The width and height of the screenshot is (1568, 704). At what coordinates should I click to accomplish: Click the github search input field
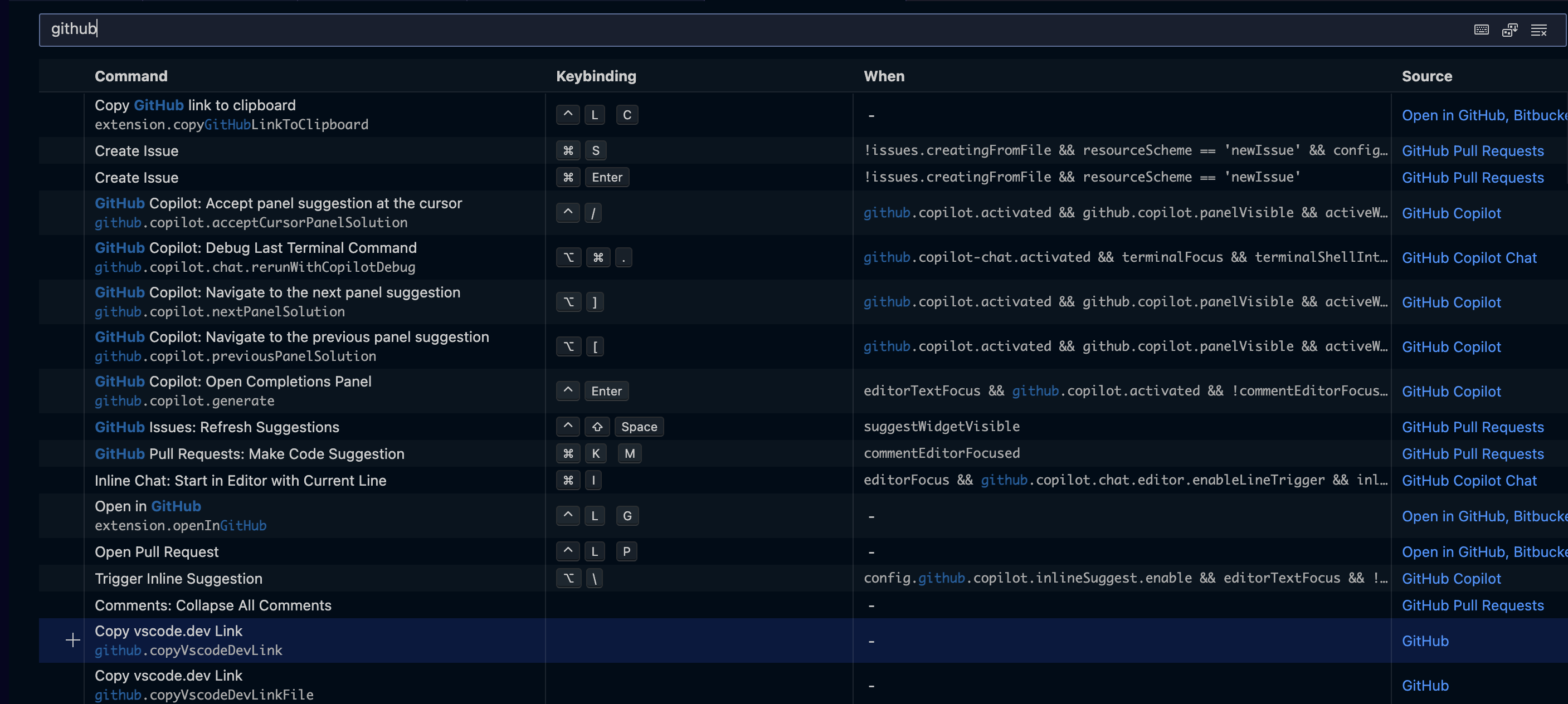[731, 29]
